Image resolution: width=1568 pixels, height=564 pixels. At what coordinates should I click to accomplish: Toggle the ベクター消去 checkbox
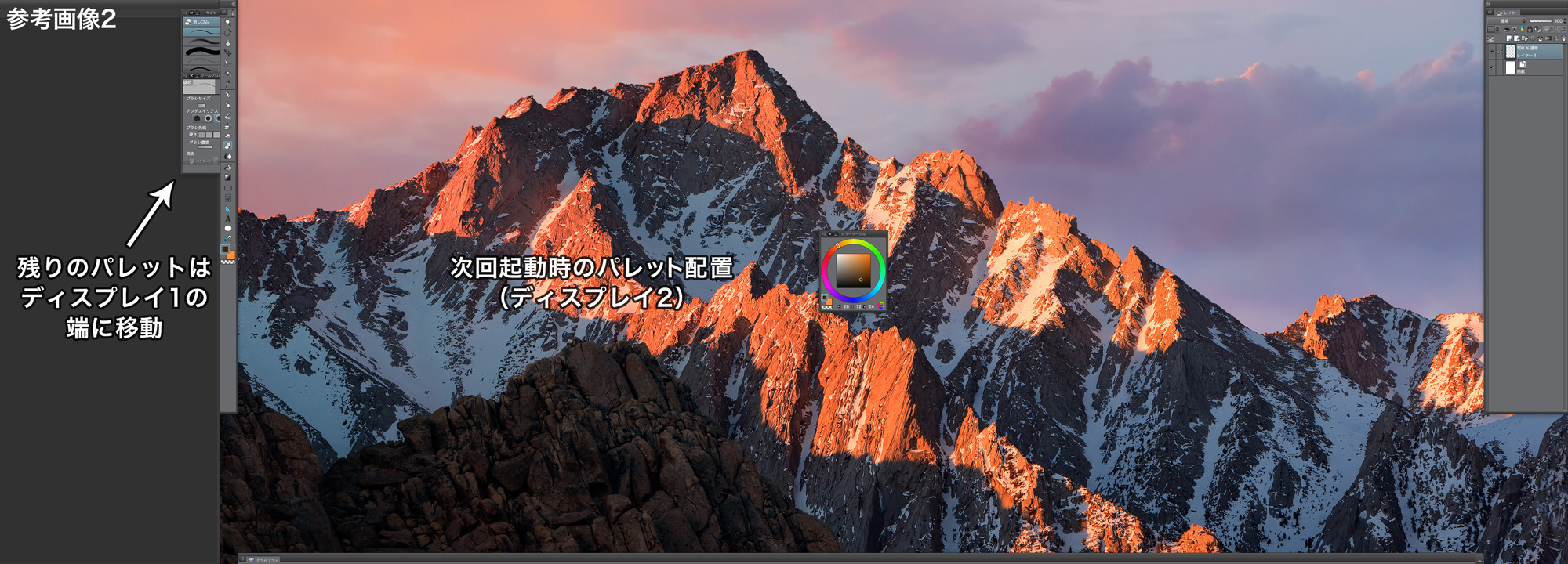(x=191, y=161)
